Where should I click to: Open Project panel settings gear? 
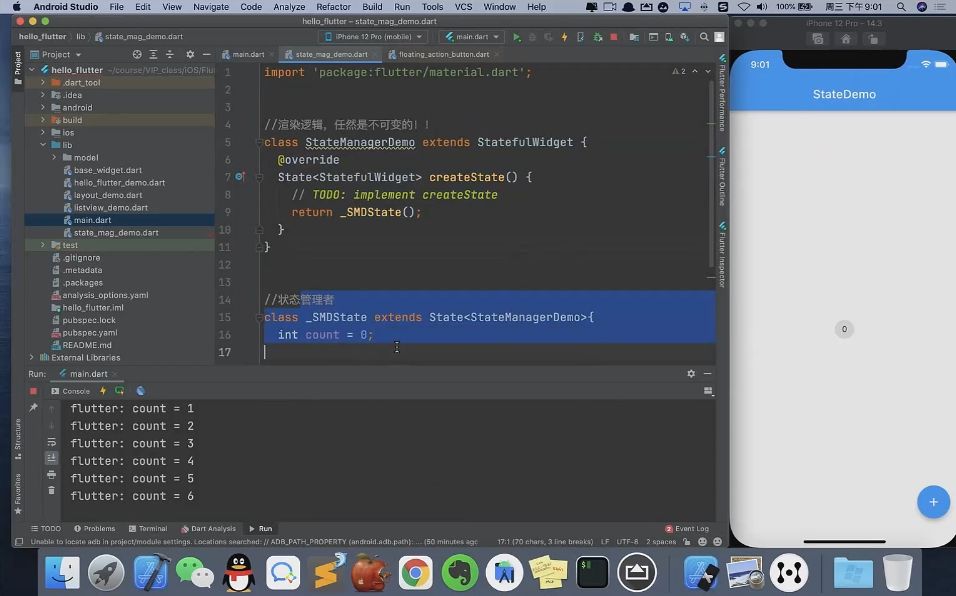tap(190, 54)
